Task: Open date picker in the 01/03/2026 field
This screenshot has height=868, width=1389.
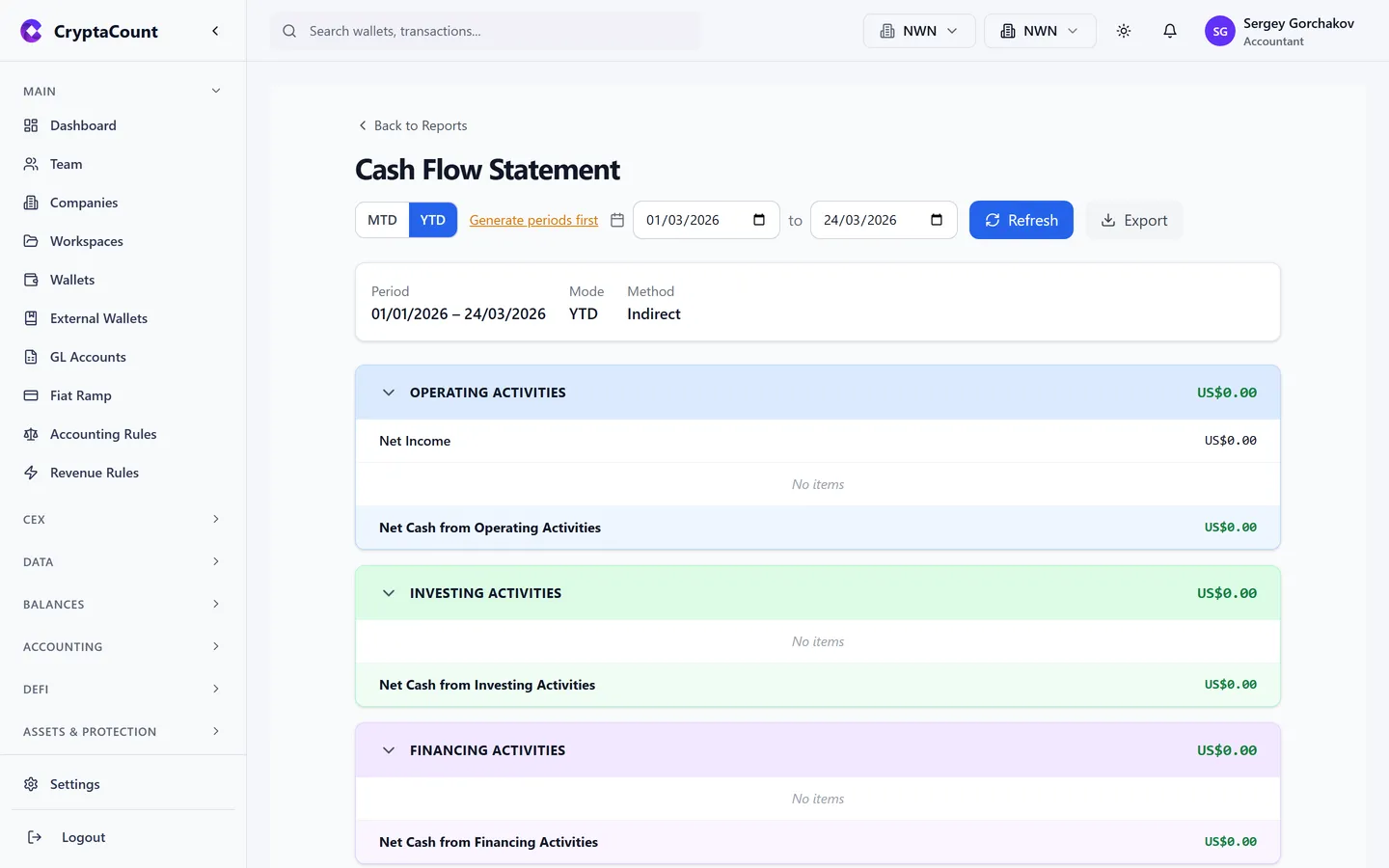Action: [x=759, y=220]
